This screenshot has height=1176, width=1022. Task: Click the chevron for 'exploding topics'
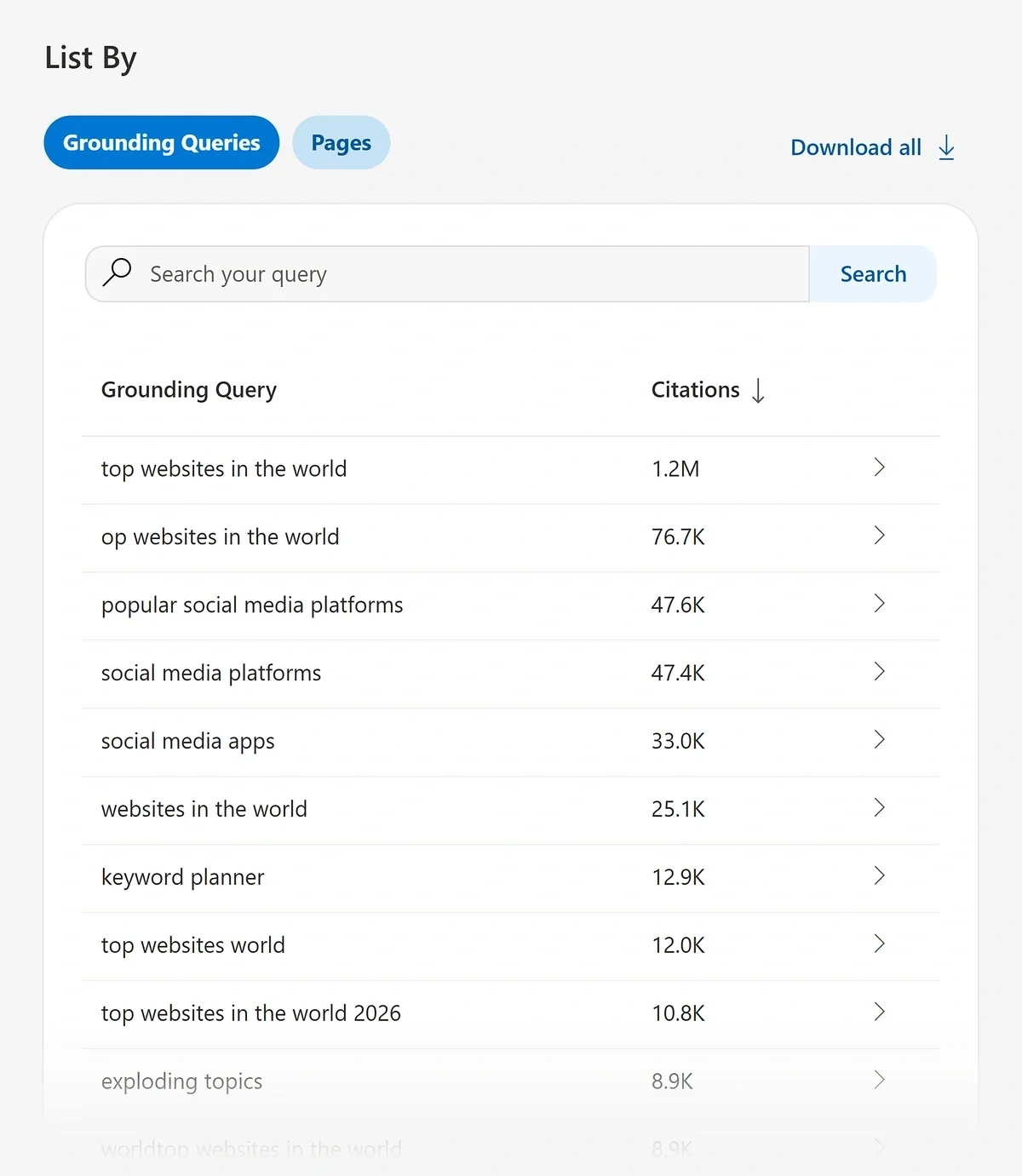point(880,1080)
